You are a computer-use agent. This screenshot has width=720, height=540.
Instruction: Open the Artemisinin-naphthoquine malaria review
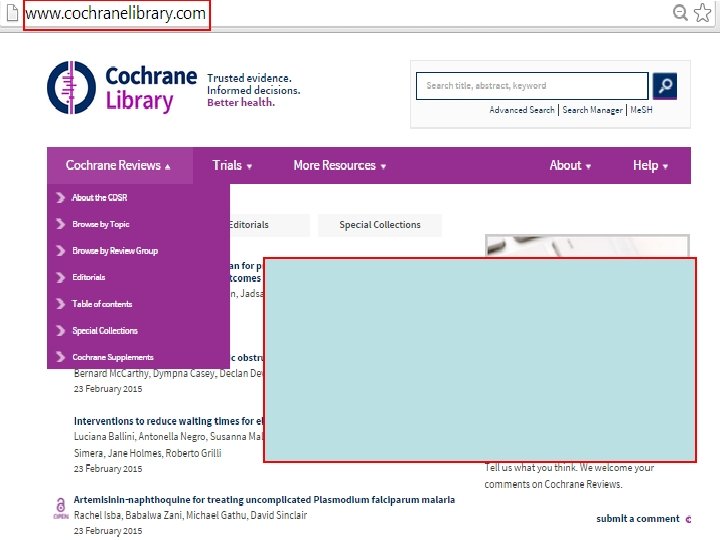[x=264, y=500]
